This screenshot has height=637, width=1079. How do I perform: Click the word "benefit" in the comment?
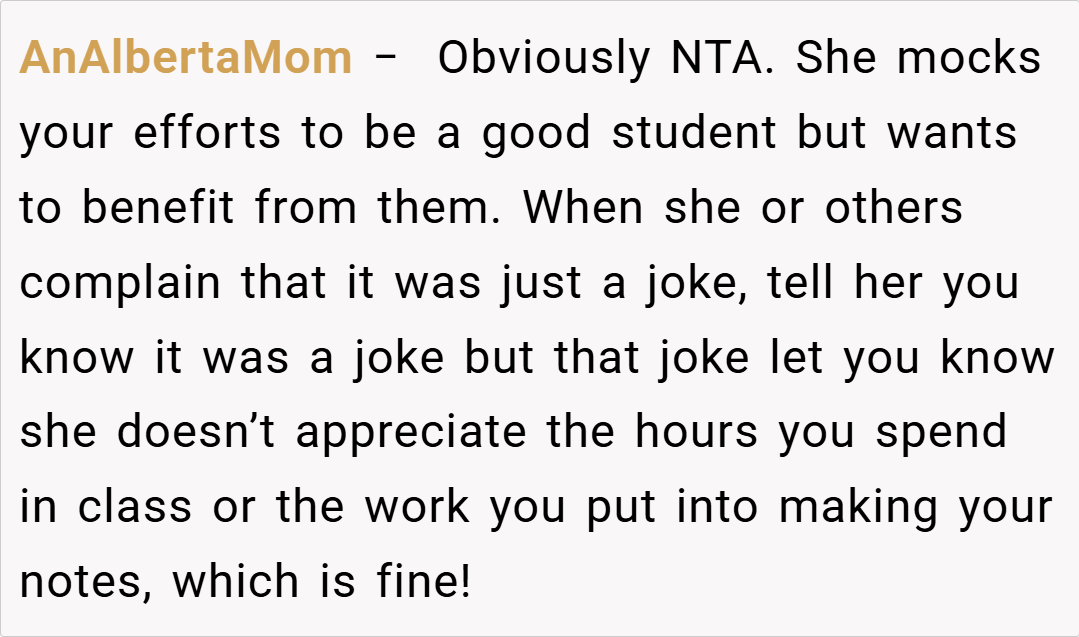(x=158, y=208)
